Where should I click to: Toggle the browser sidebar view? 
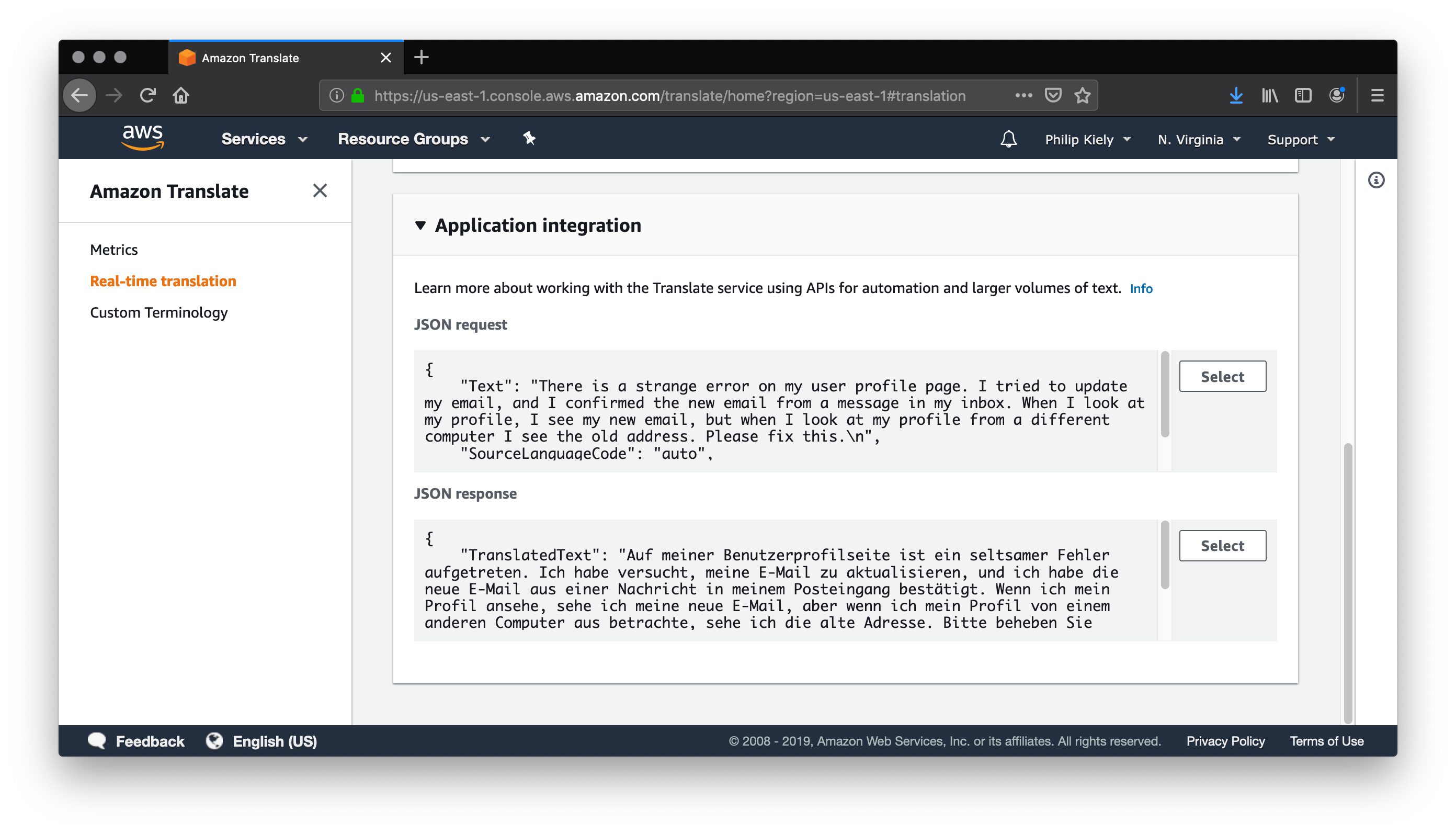(1303, 95)
